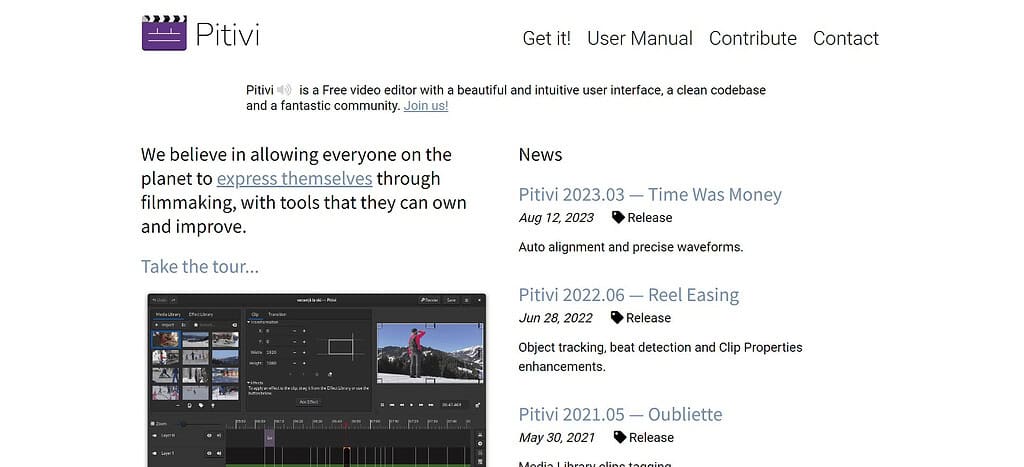Click the Take the tour... link
This screenshot has height=467, width=1024.
point(200,266)
